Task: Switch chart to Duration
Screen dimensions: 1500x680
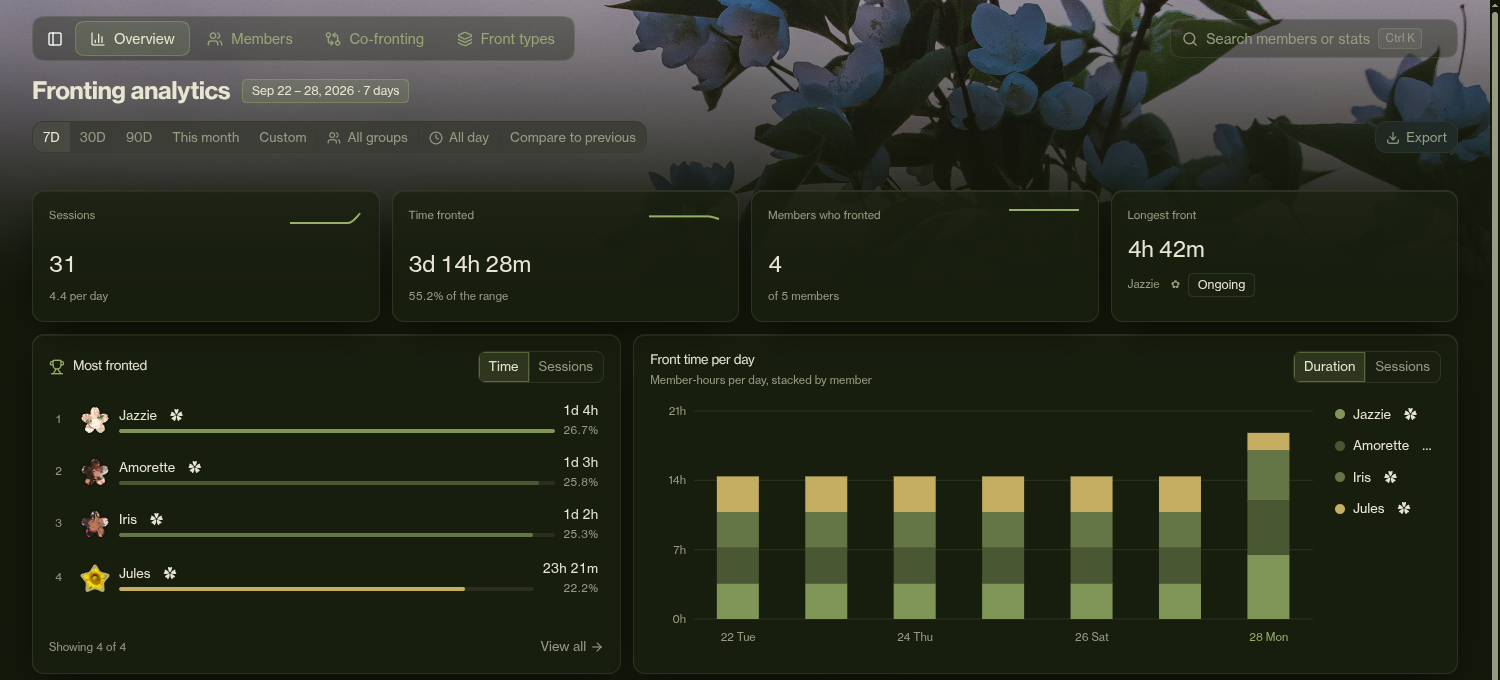Action: point(1329,366)
